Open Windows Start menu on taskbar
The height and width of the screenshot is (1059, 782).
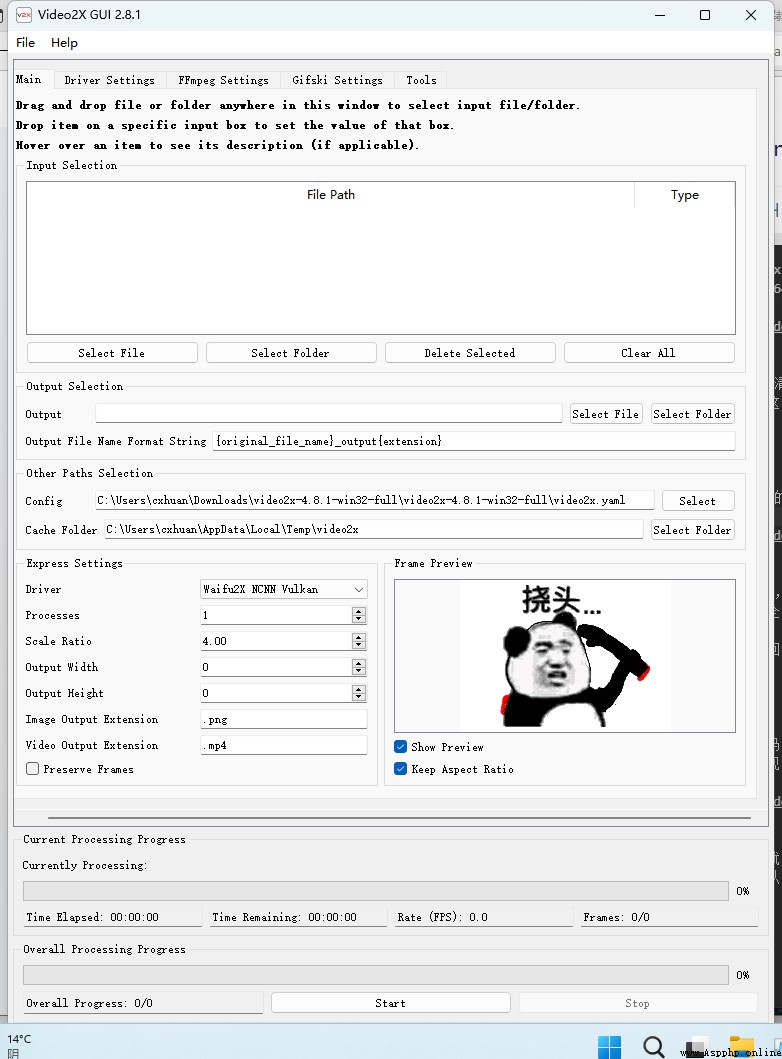pyautogui.click(x=609, y=1046)
